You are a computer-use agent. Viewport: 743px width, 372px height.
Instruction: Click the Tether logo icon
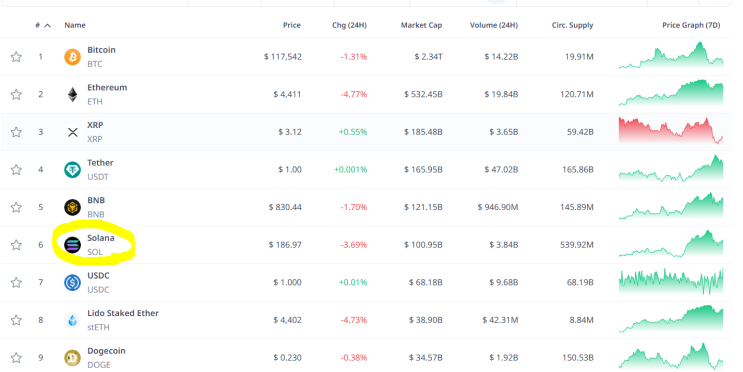72,170
